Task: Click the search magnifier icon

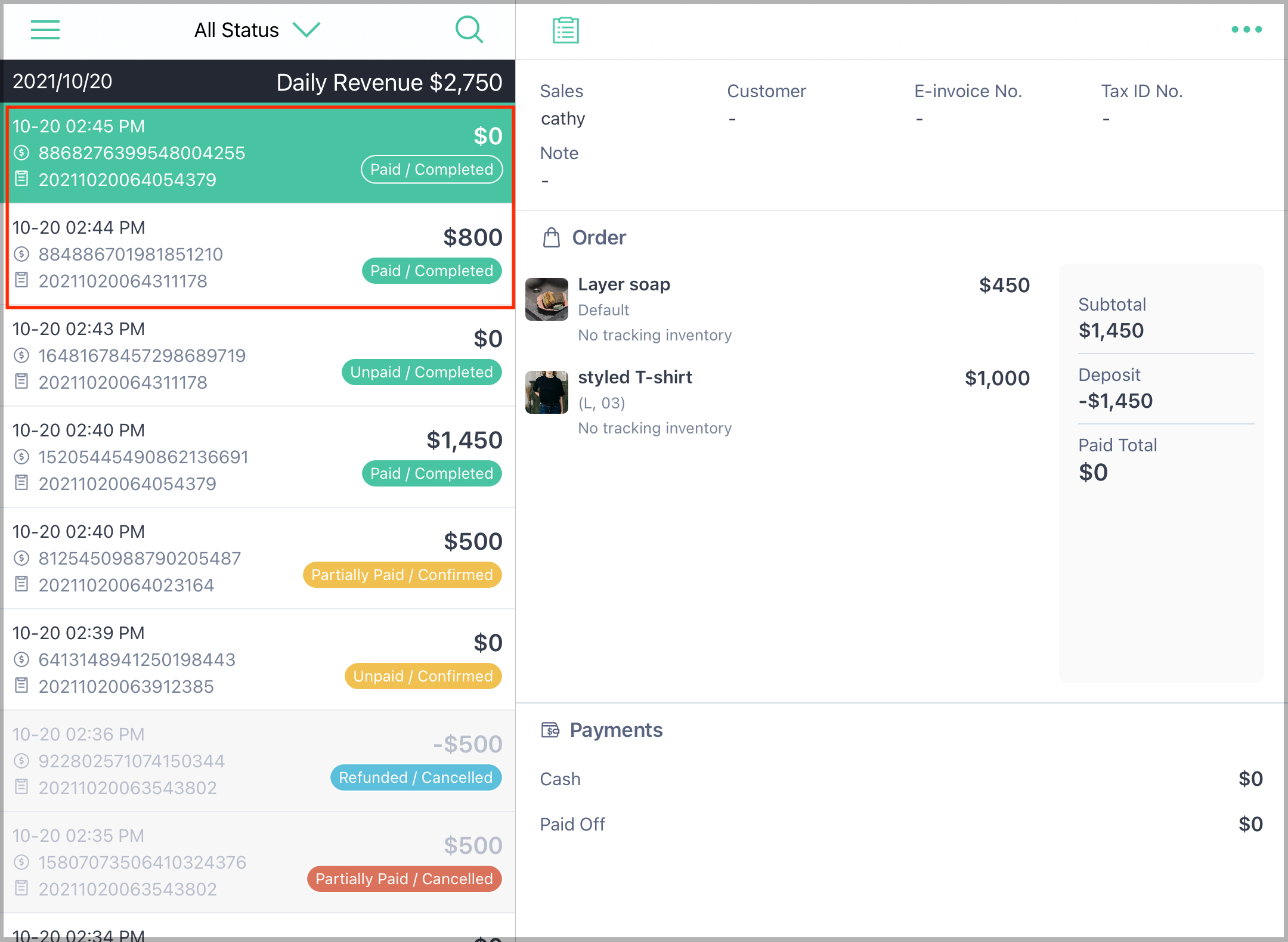Action: coord(469,29)
